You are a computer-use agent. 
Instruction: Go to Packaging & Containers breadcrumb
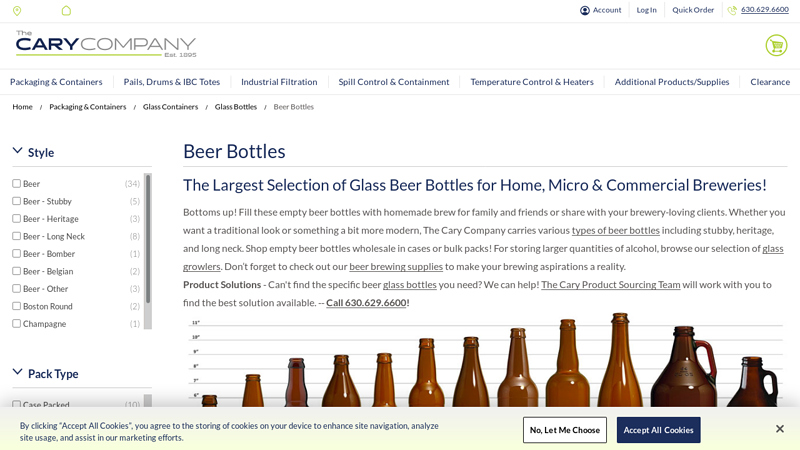pos(88,107)
